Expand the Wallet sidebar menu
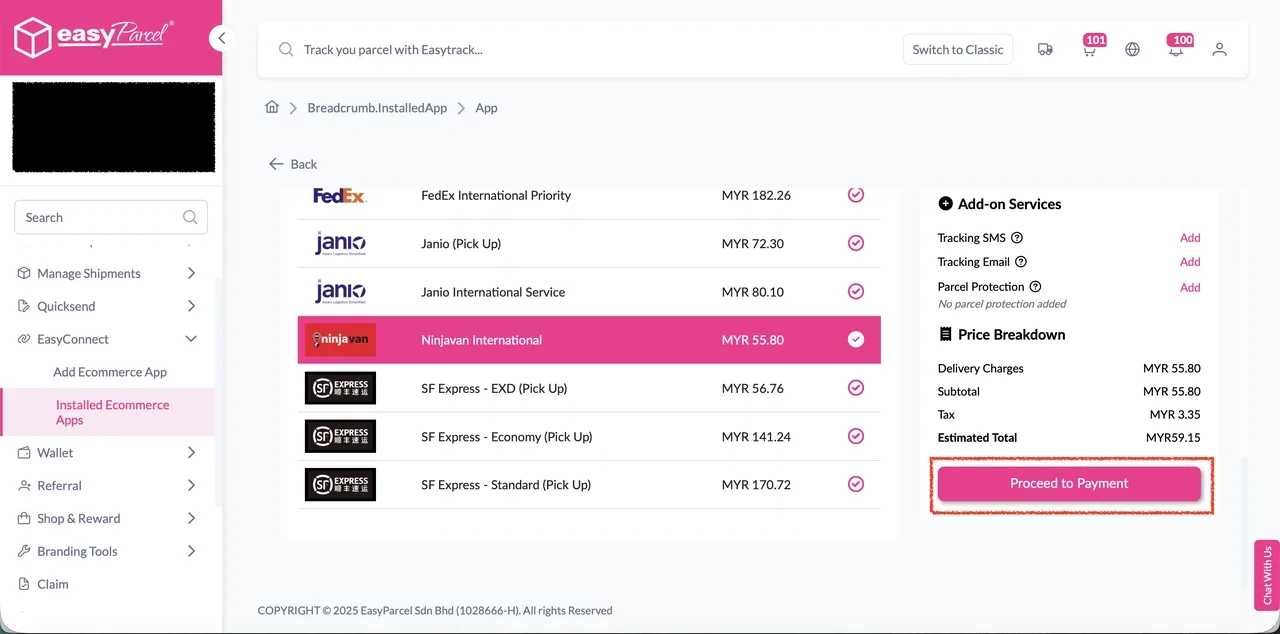1280x634 pixels. click(55, 452)
